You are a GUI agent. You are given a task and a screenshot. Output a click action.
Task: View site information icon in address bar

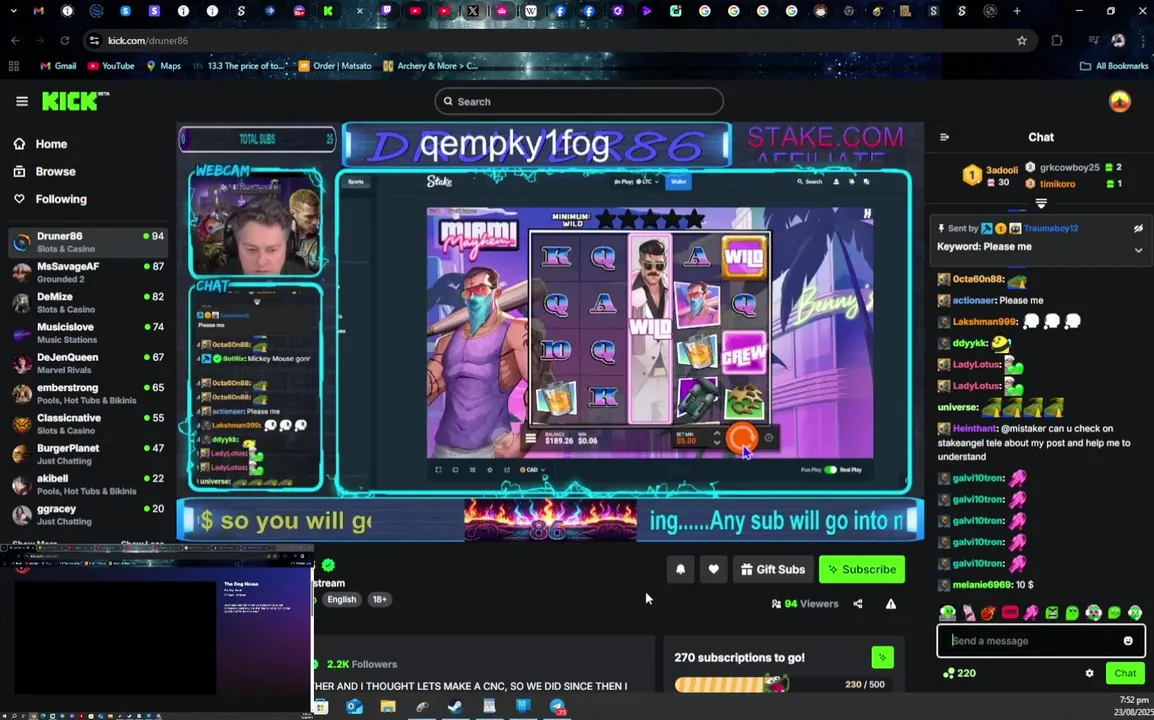[93, 40]
